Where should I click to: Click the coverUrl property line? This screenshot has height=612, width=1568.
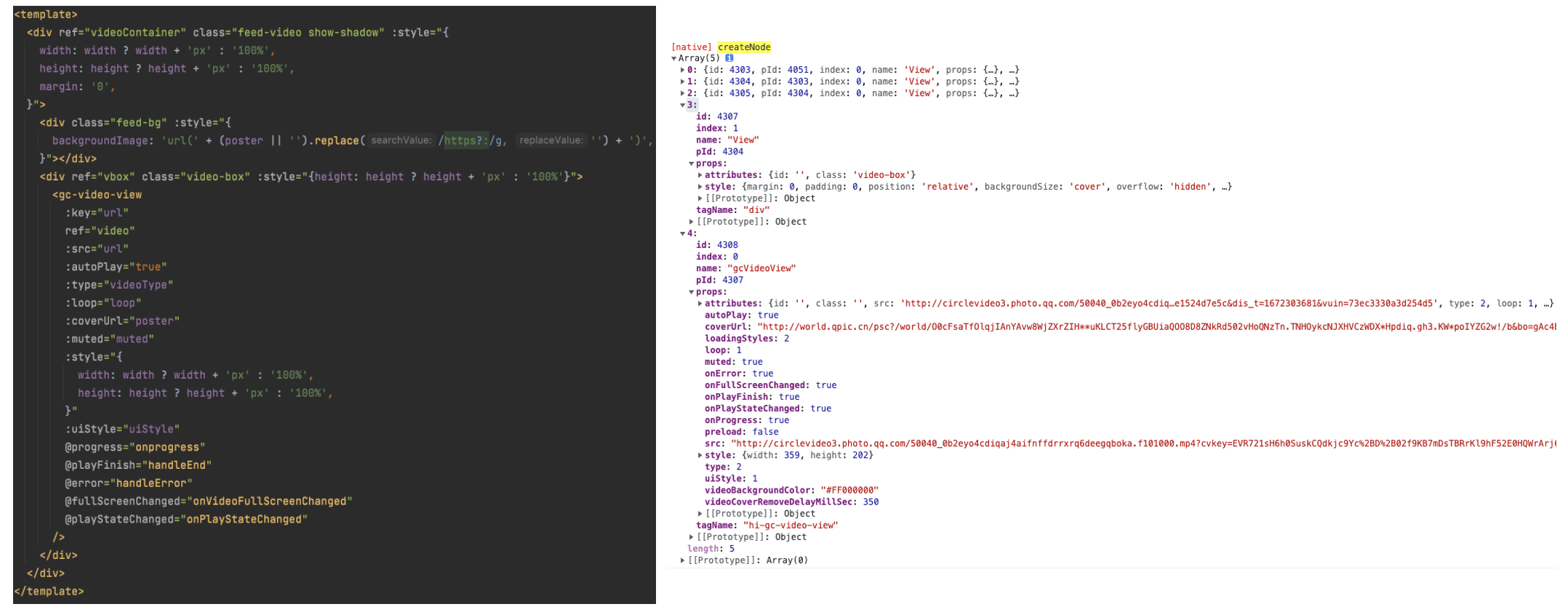(x=1130, y=327)
